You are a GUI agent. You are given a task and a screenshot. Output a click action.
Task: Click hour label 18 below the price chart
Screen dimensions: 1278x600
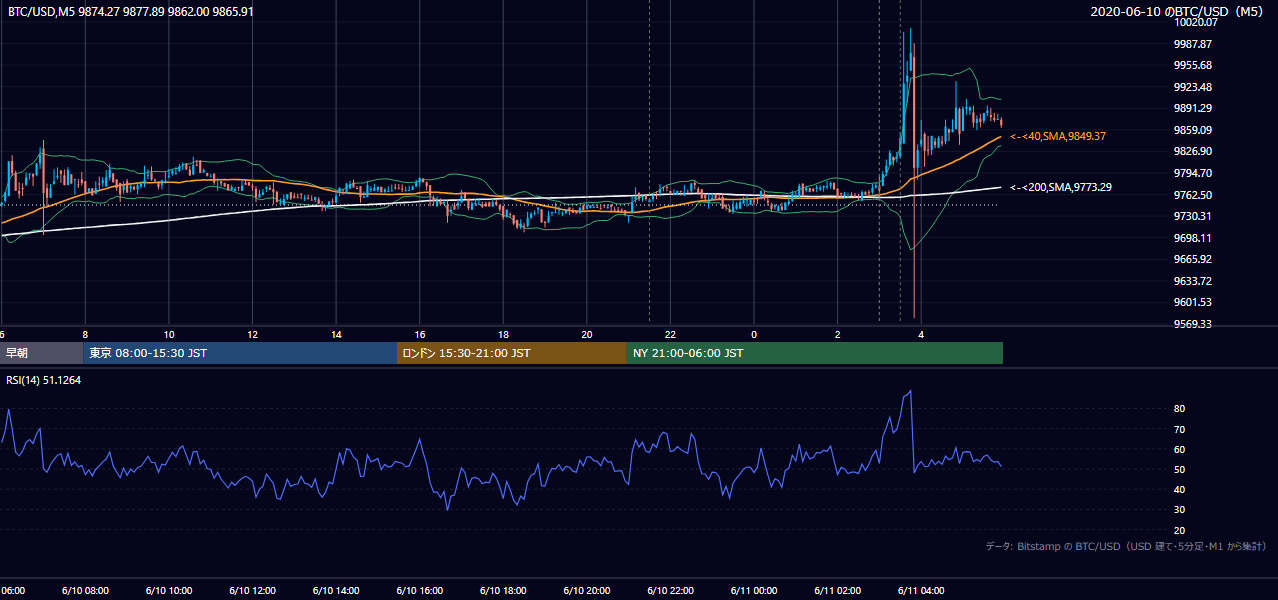point(504,334)
